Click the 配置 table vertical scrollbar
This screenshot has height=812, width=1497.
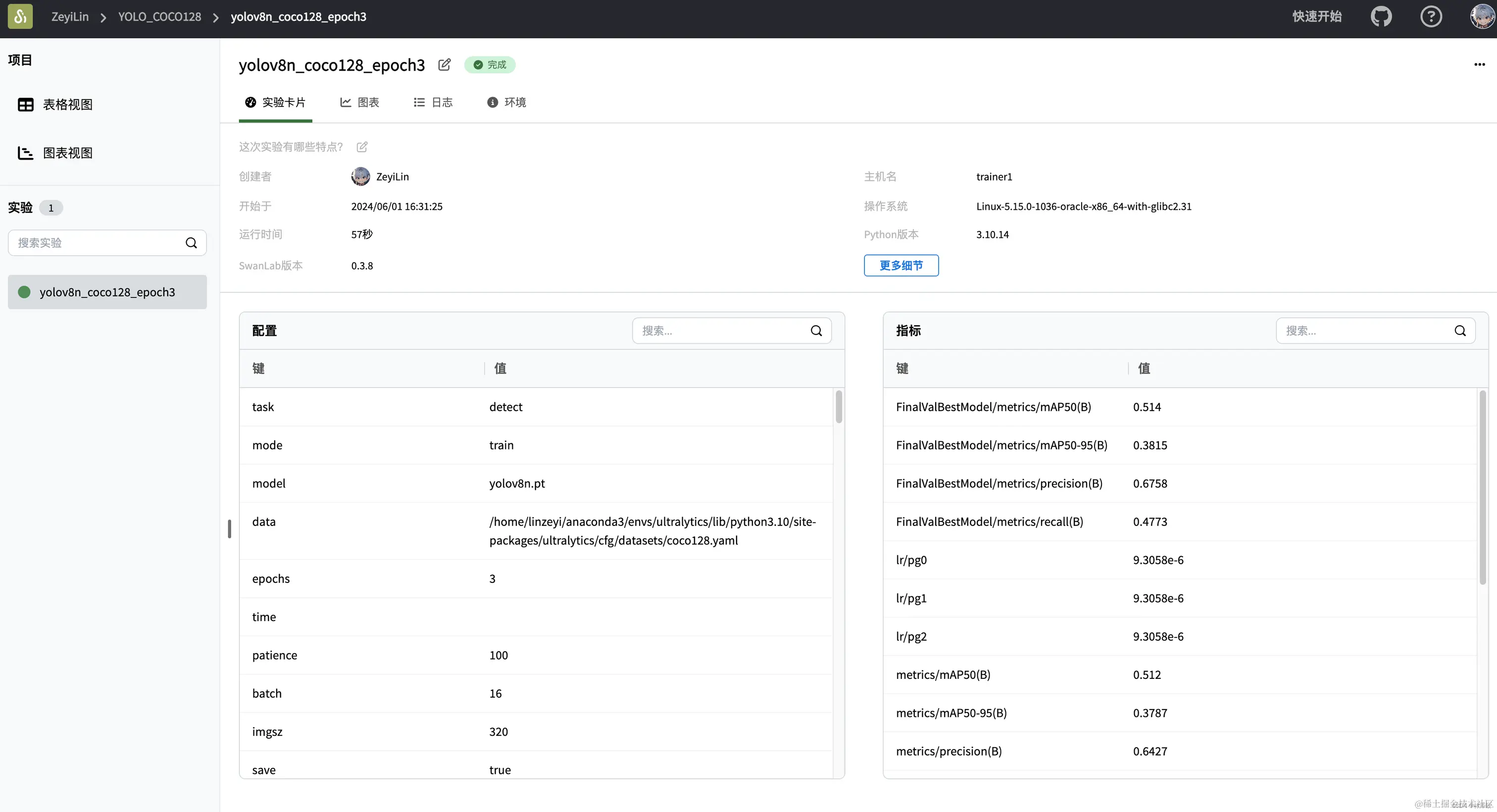click(x=839, y=407)
